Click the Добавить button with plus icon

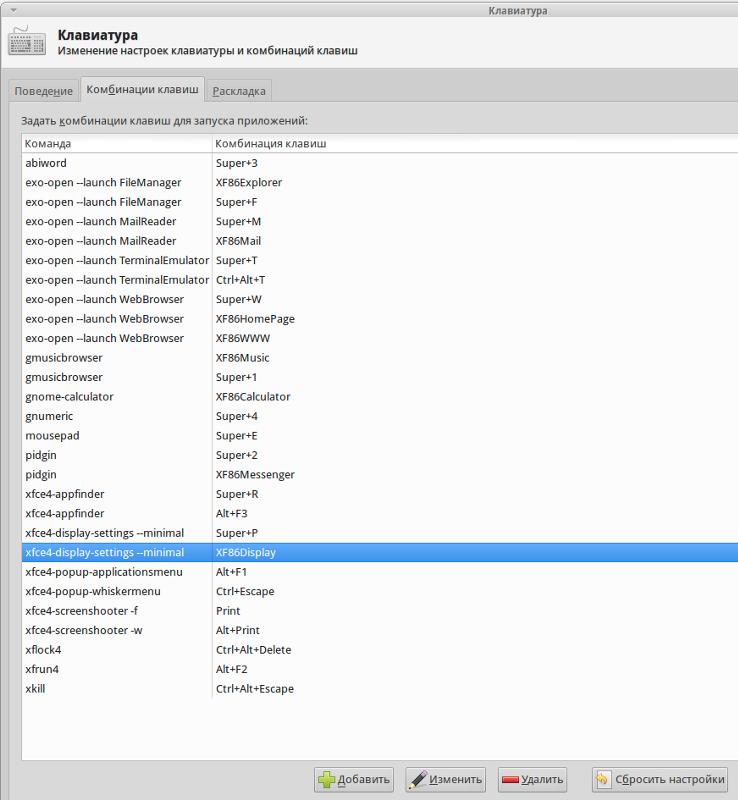(354, 780)
